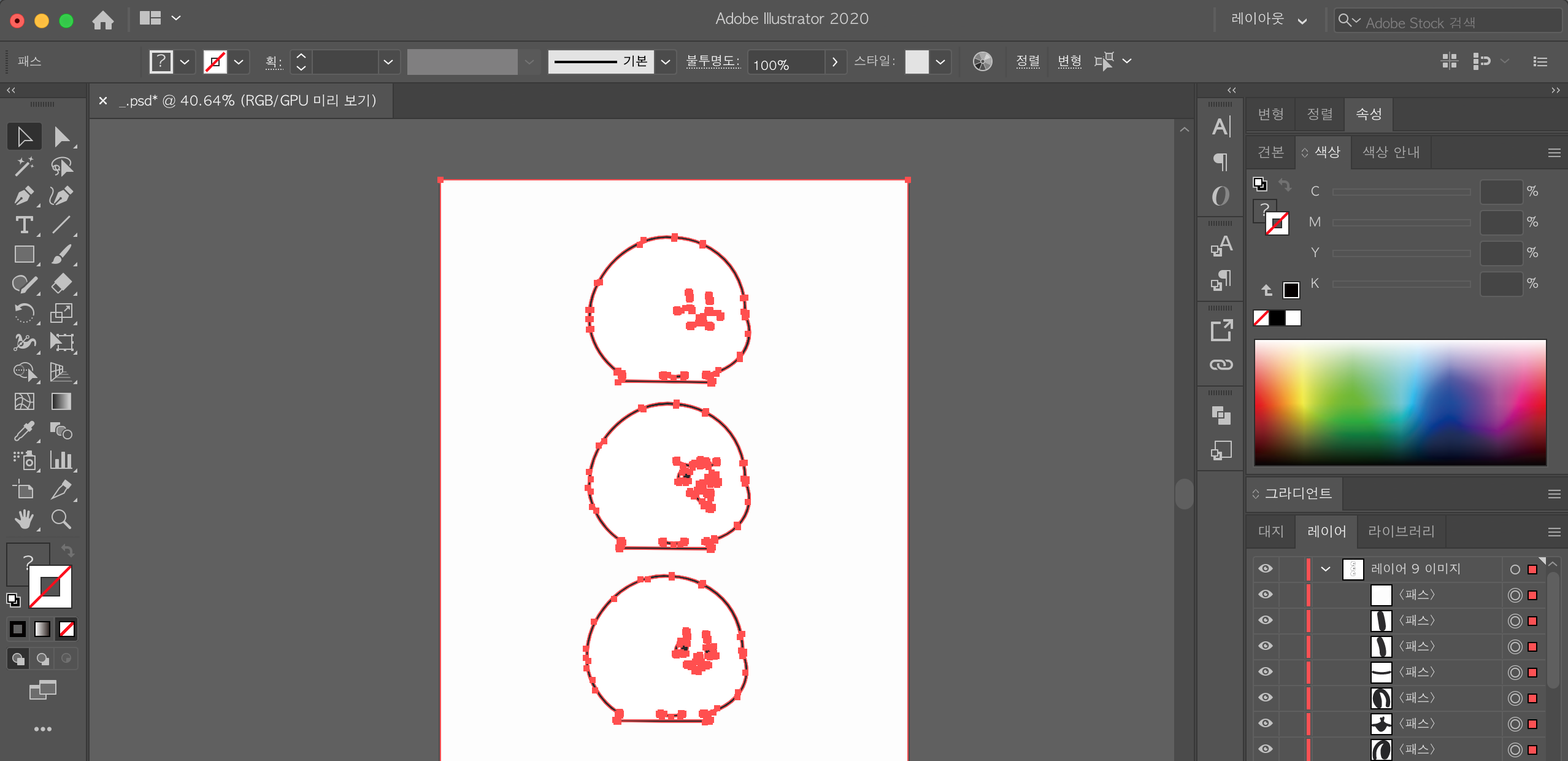Viewport: 1568px width, 761px height.
Task: Open 불투명도 opacity panel link
Action: coord(713,61)
